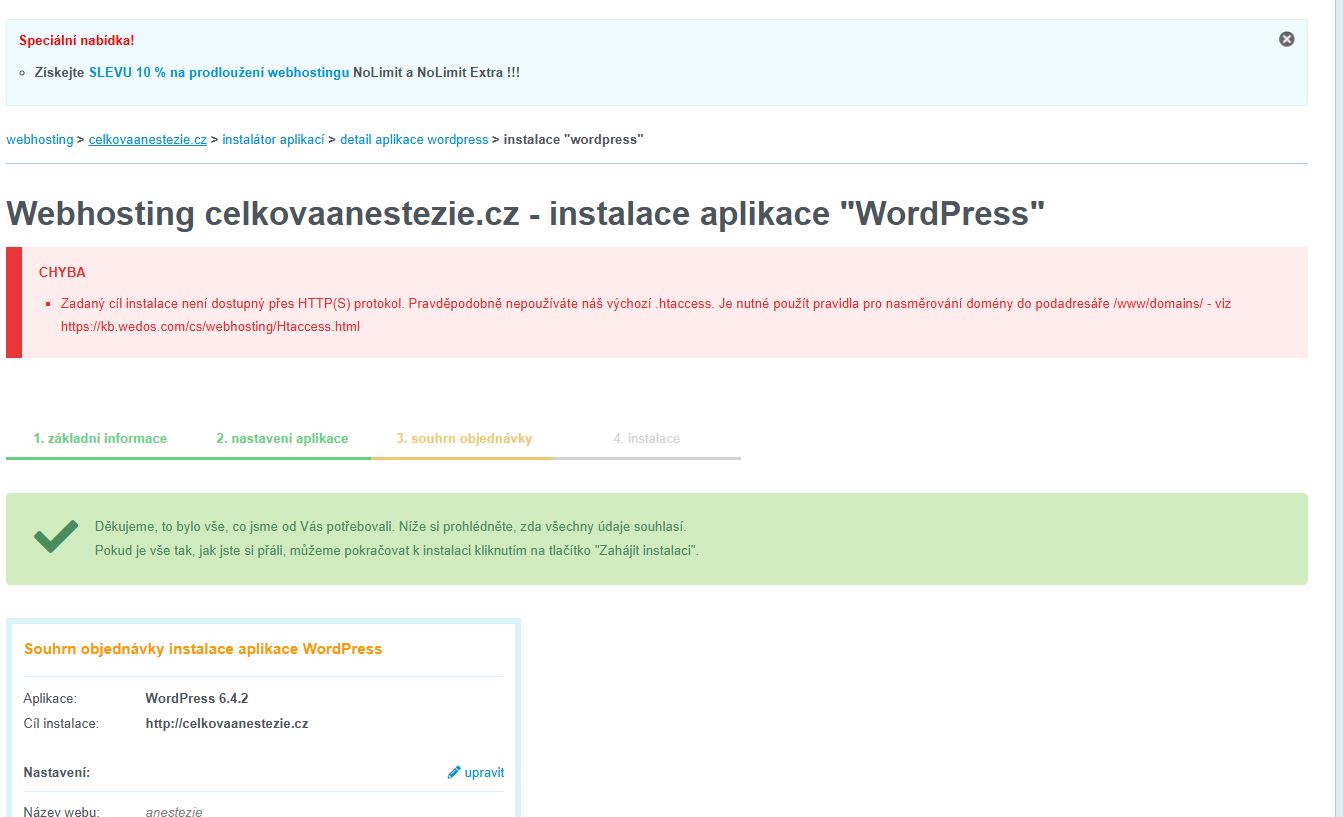Close the Speciální nabídka banner

[x=1286, y=39]
